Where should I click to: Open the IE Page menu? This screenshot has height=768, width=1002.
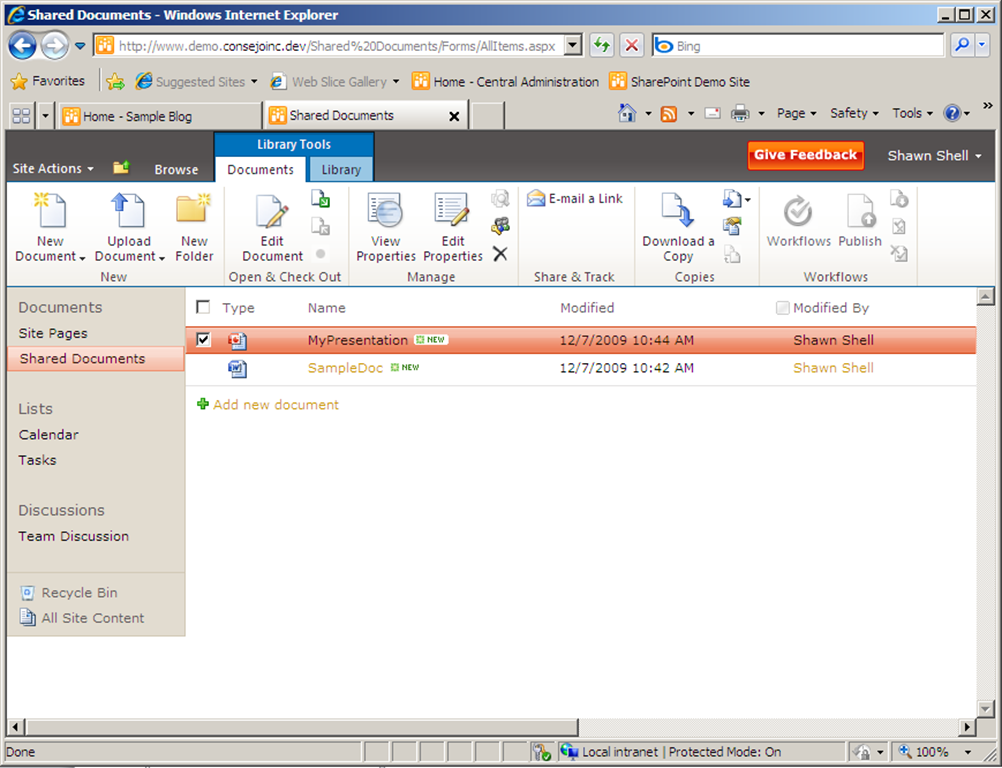[x=796, y=113]
